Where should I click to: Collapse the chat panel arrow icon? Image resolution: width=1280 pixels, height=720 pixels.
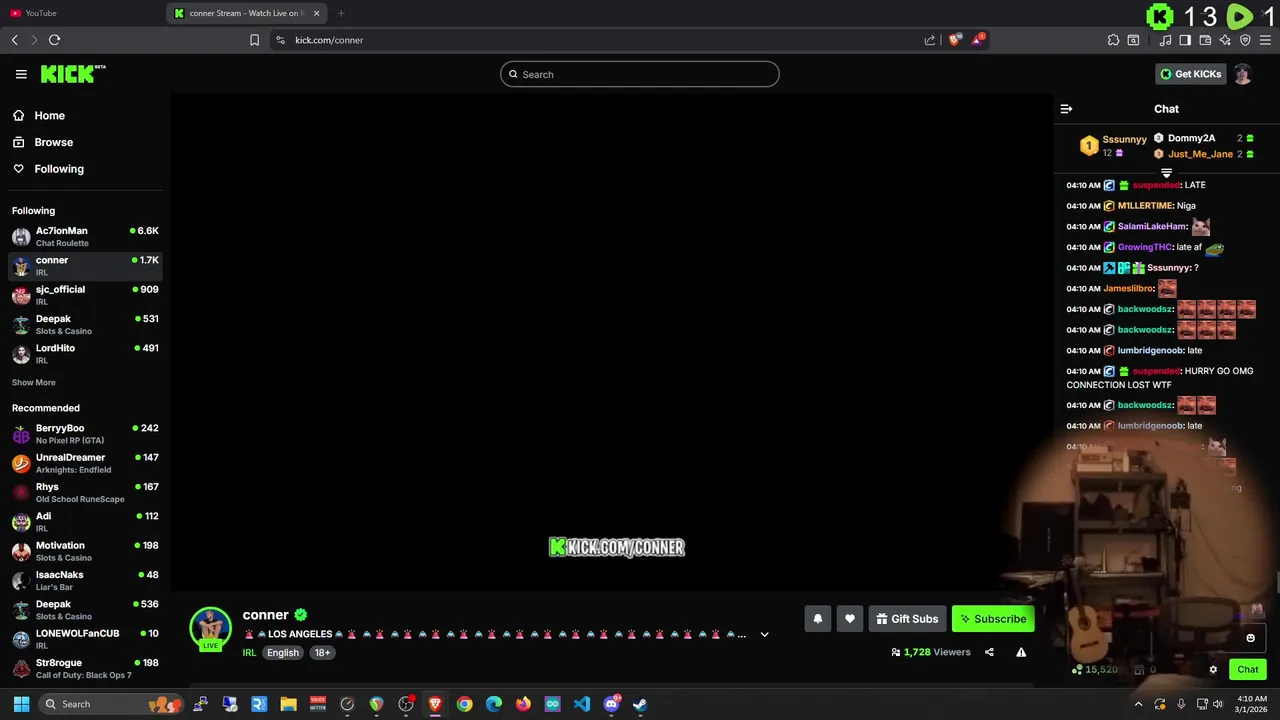coord(1066,109)
